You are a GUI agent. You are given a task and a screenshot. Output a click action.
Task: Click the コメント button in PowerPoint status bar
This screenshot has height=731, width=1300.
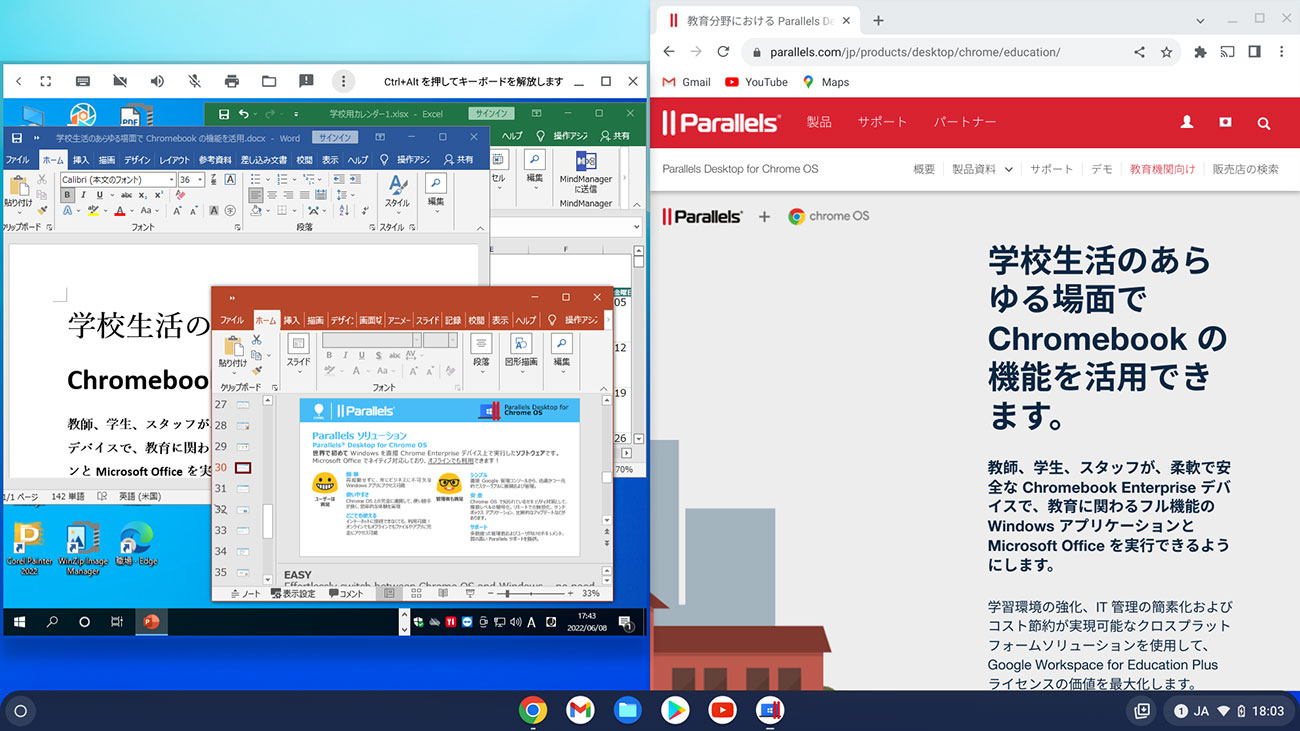pyautogui.click(x=346, y=593)
